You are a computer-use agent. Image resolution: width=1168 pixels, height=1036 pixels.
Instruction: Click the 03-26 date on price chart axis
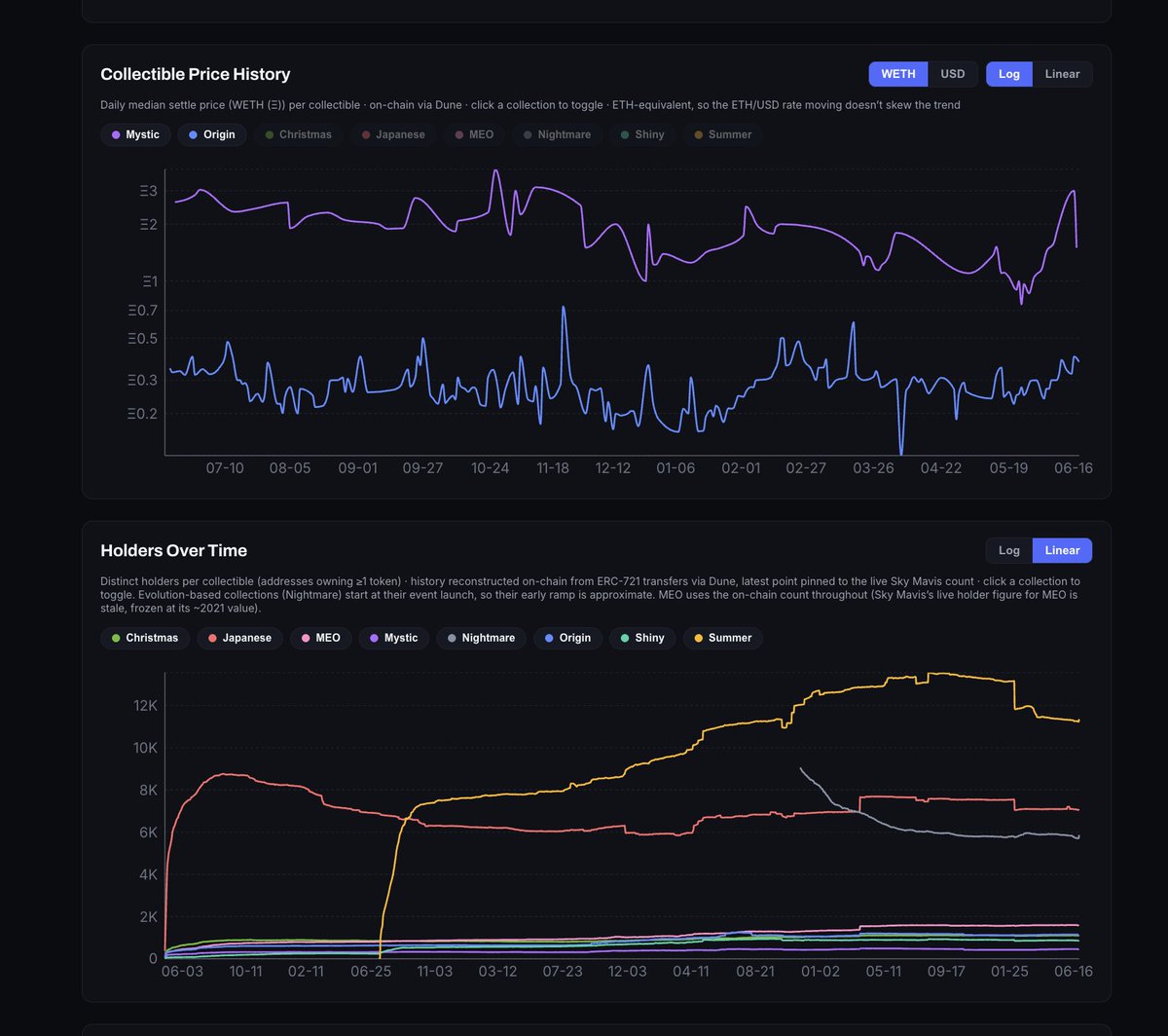pos(873,468)
